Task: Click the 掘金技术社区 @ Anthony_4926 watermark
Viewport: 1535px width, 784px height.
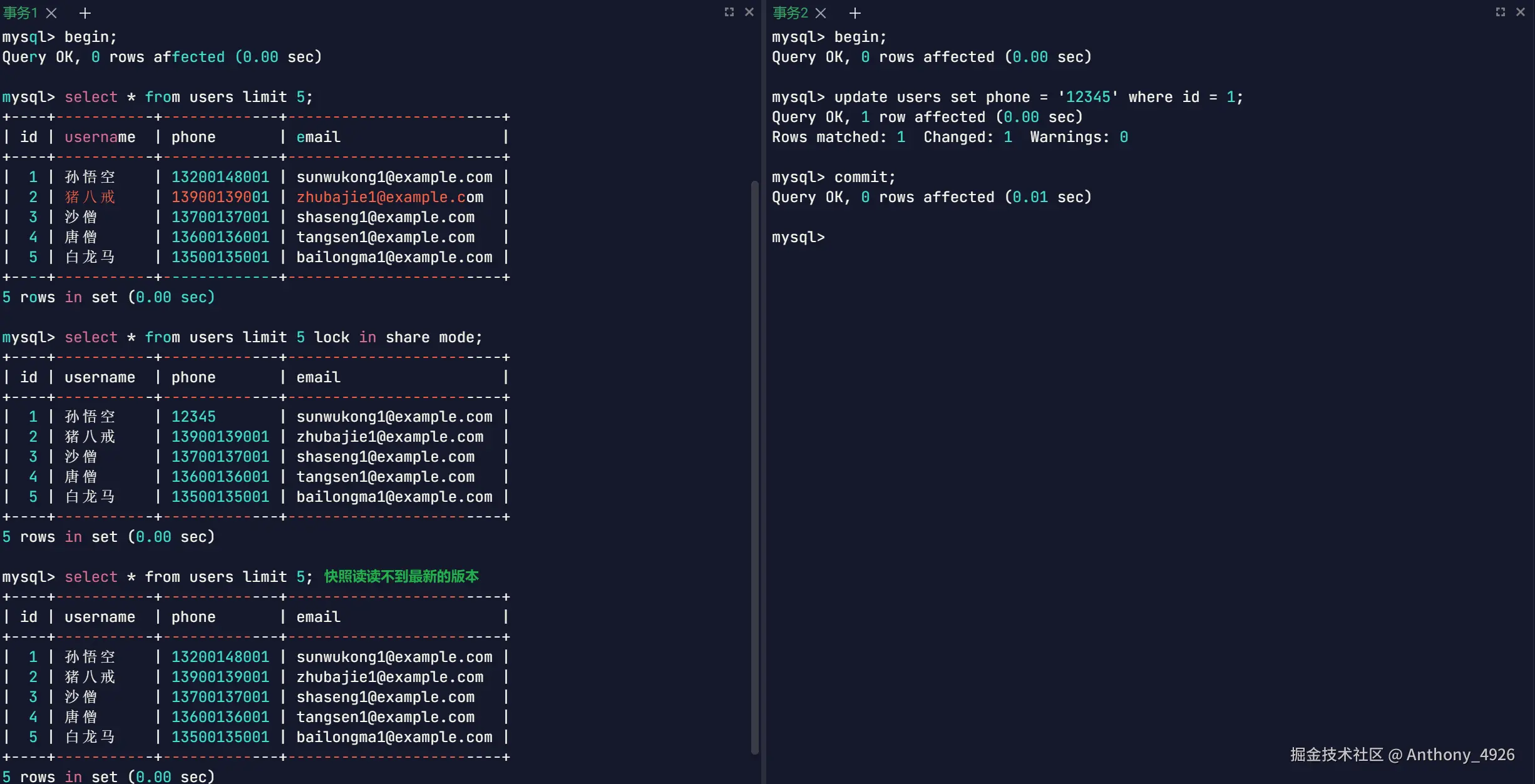Action: (1402, 755)
